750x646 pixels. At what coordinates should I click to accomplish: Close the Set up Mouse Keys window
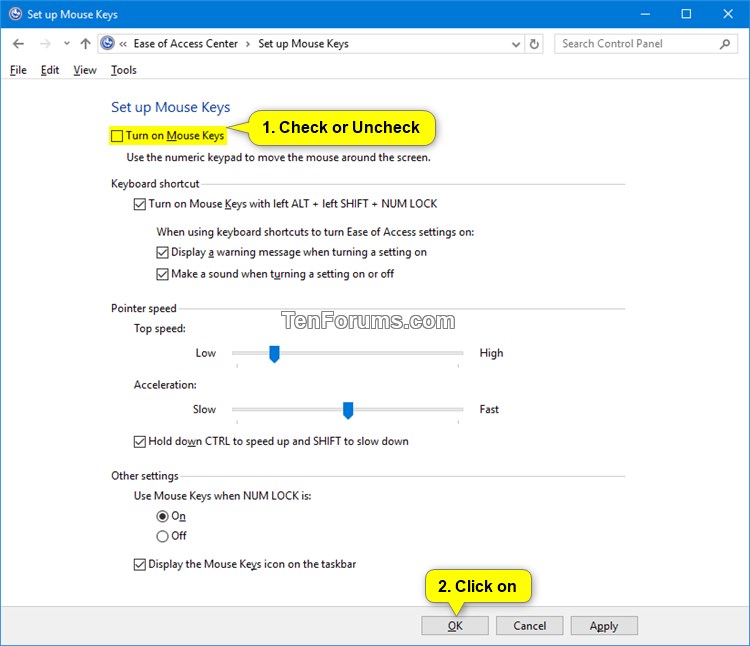tap(728, 14)
